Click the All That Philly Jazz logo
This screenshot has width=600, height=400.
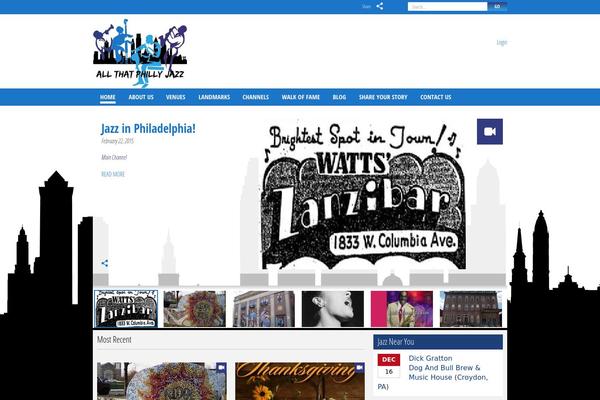click(x=140, y=53)
